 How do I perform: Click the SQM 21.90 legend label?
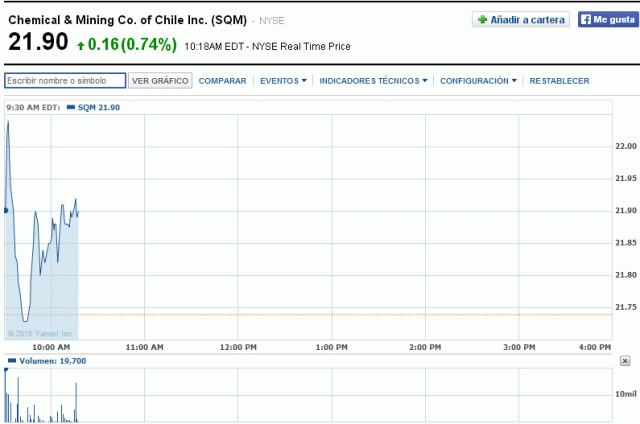(99, 108)
